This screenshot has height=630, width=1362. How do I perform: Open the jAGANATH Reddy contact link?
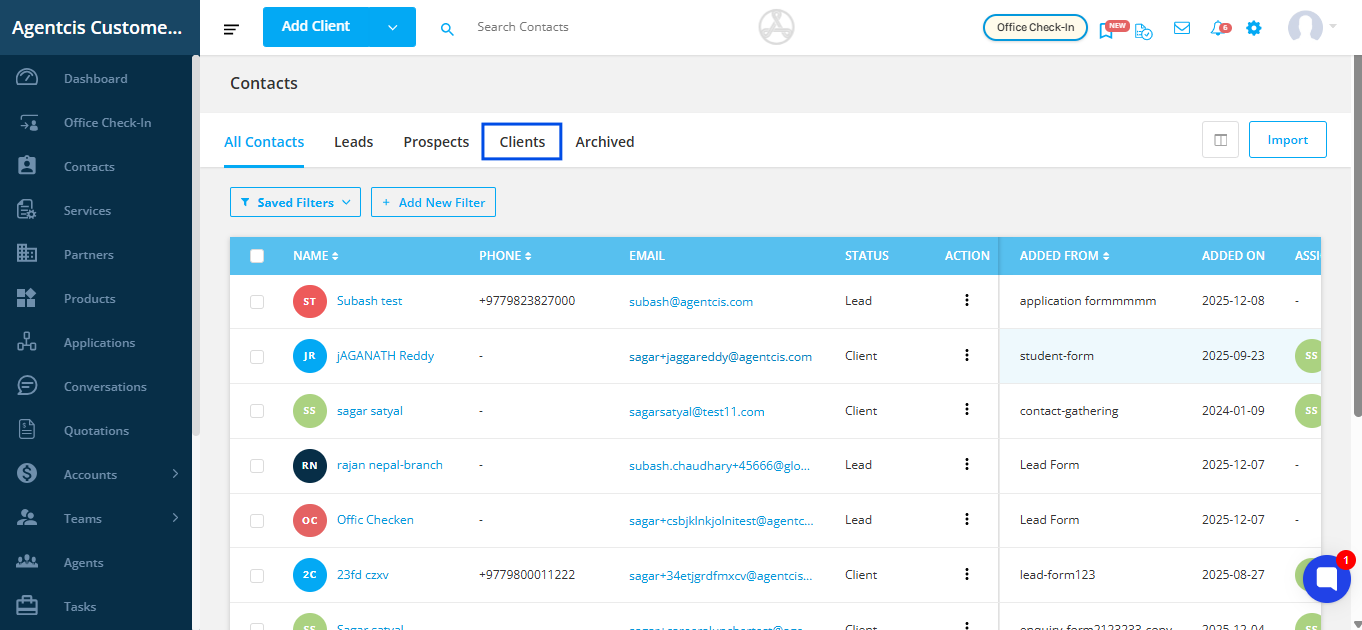[385, 356]
